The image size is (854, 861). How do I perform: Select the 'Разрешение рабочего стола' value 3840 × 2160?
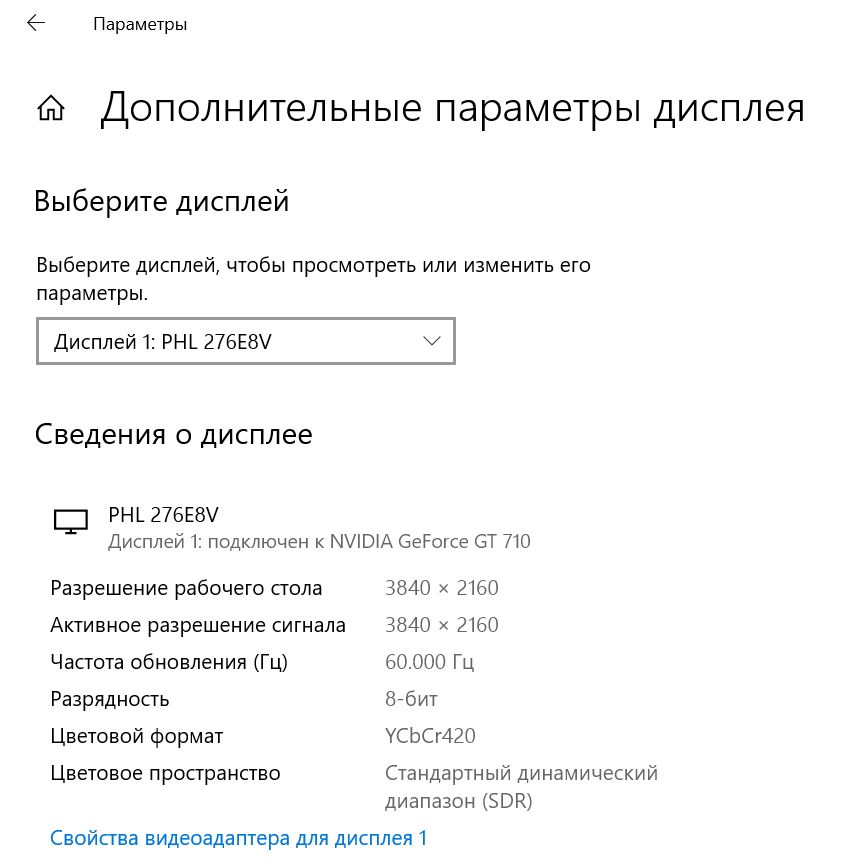point(441,588)
